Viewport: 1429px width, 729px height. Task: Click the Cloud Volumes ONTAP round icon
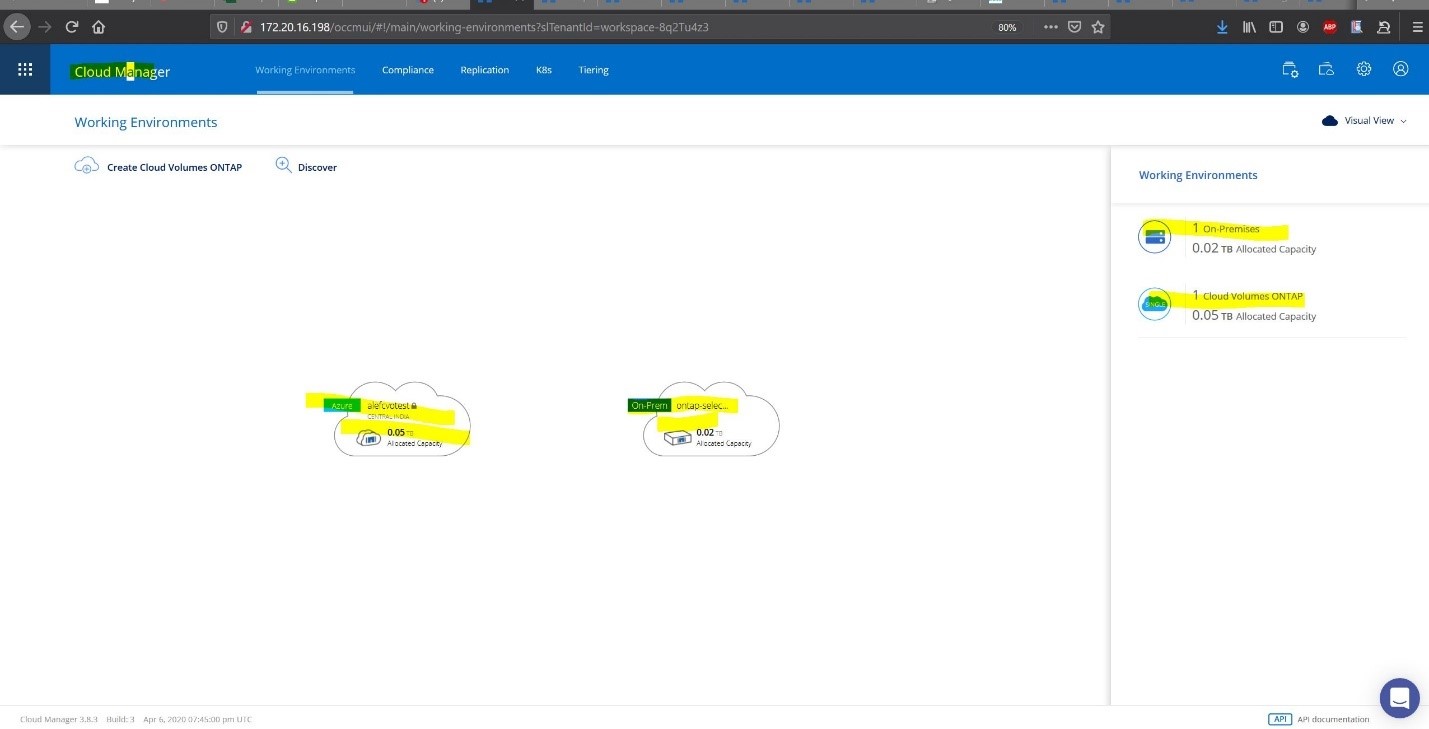[1155, 304]
